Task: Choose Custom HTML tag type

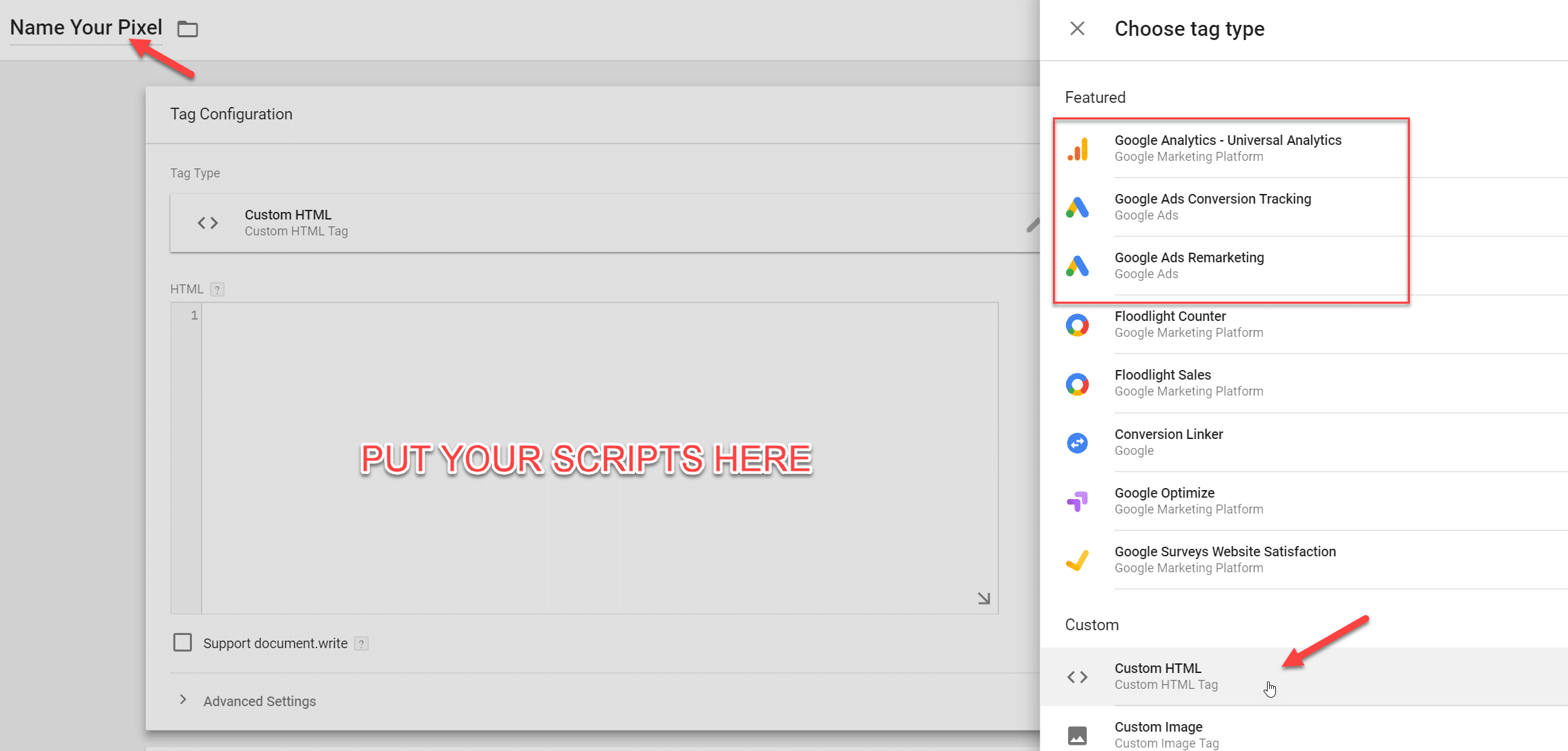Action: [x=1304, y=676]
